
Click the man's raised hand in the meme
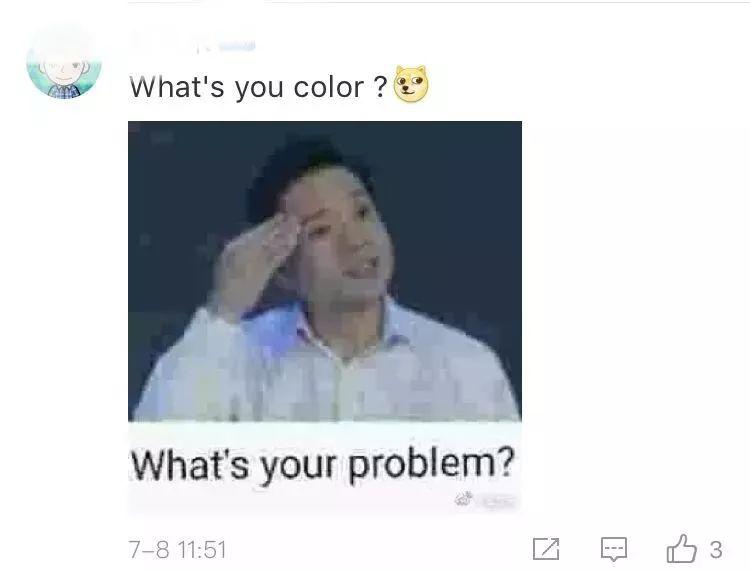click(x=256, y=263)
